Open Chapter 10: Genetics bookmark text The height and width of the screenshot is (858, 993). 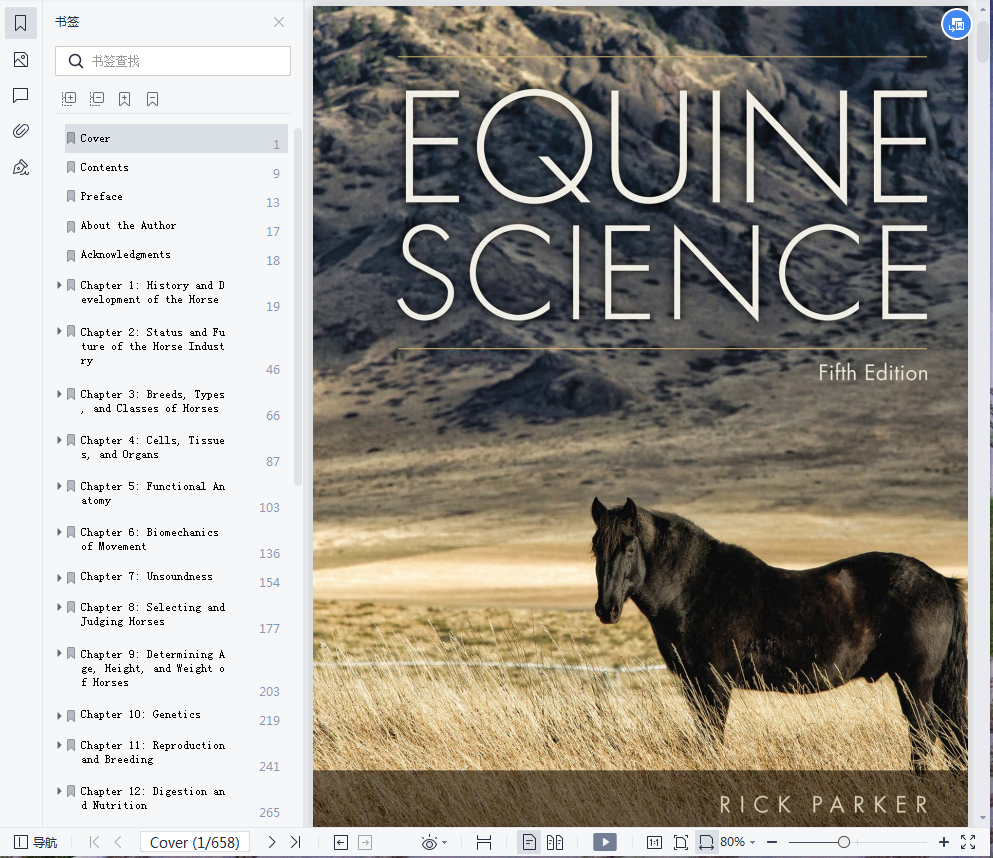point(140,714)
